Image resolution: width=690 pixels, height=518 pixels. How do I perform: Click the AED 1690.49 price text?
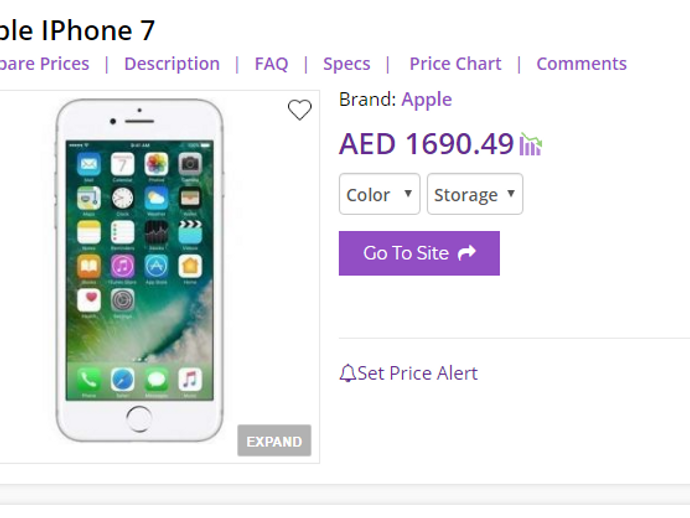426,144
